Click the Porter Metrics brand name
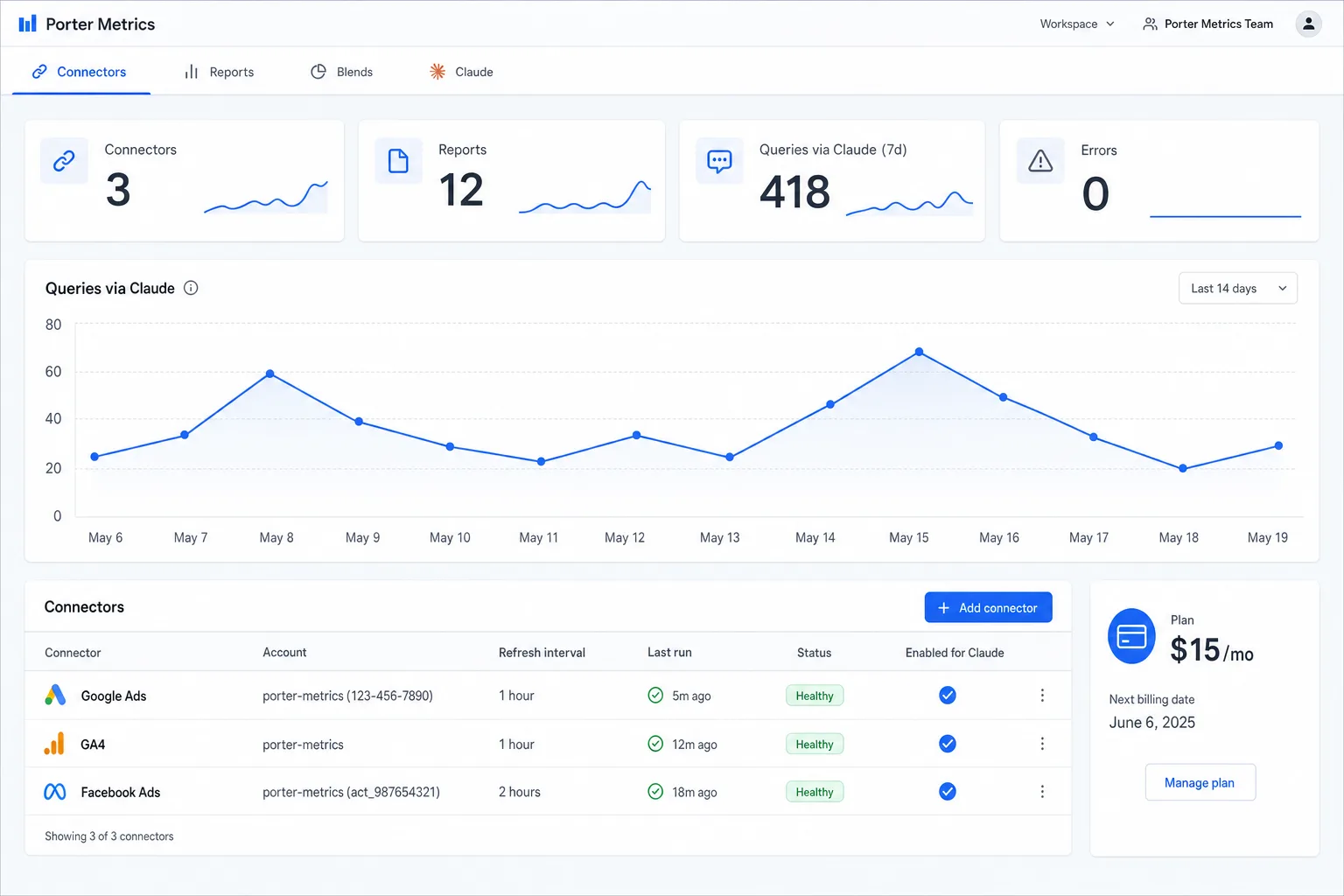 click(x=101, y=24)
